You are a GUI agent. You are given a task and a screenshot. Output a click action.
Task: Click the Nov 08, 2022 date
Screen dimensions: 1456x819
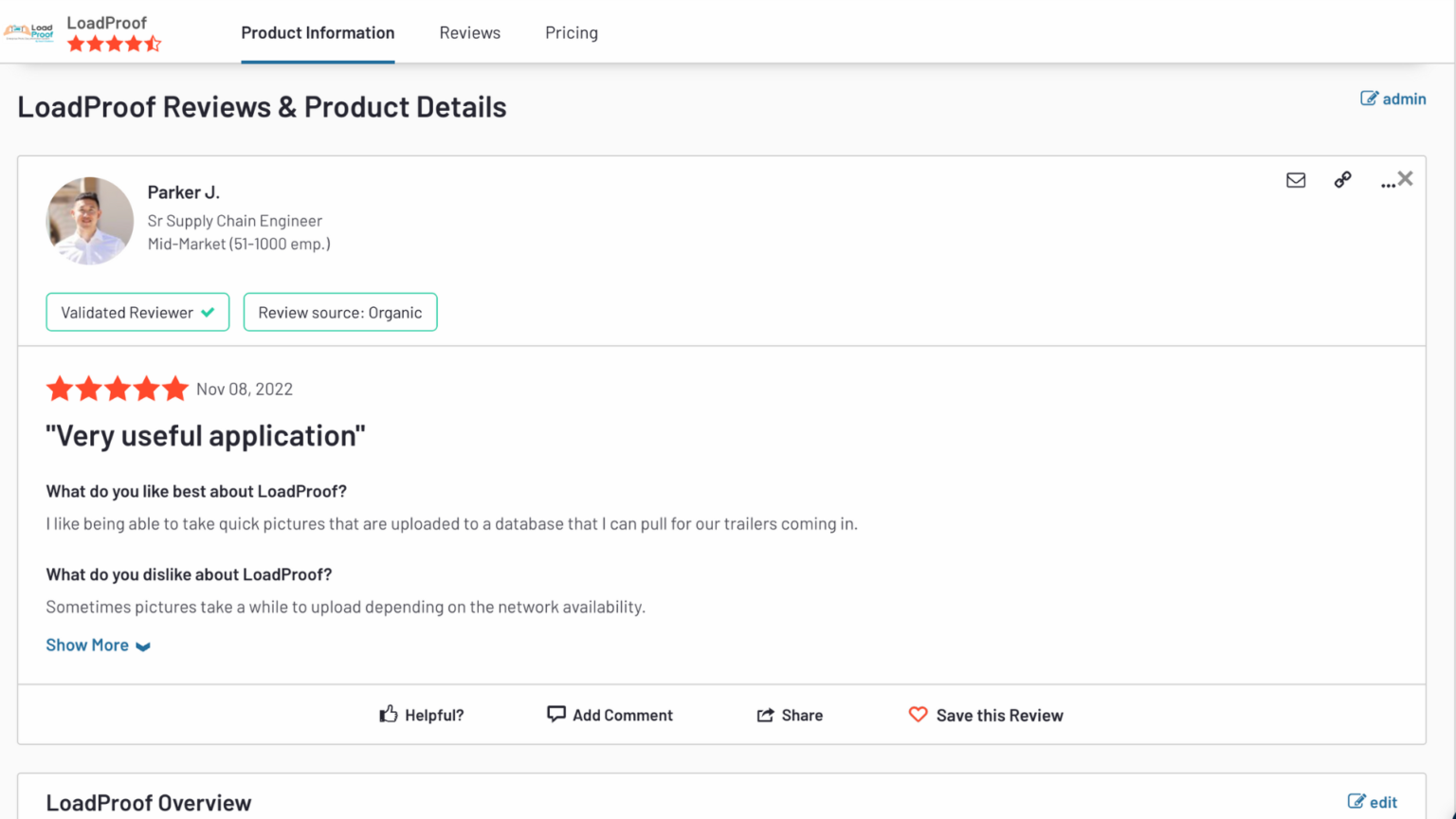[245, 389]
